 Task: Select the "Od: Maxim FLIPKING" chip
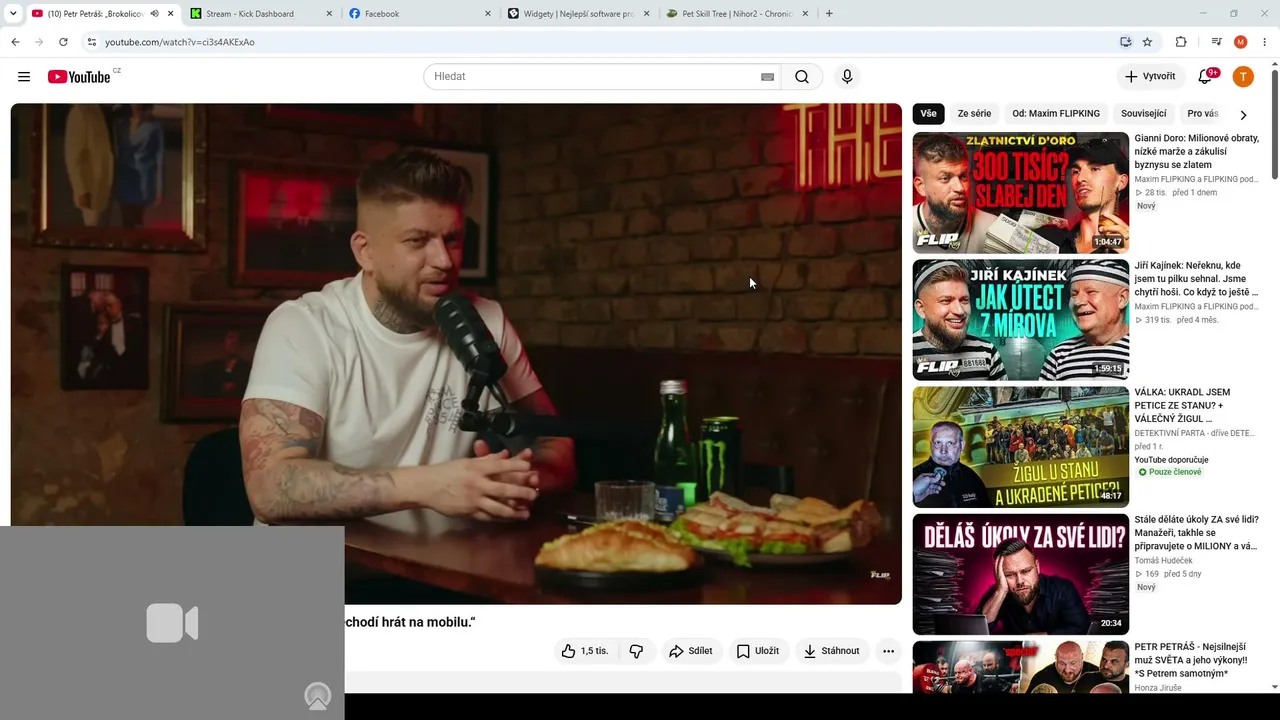[1056, 114]
